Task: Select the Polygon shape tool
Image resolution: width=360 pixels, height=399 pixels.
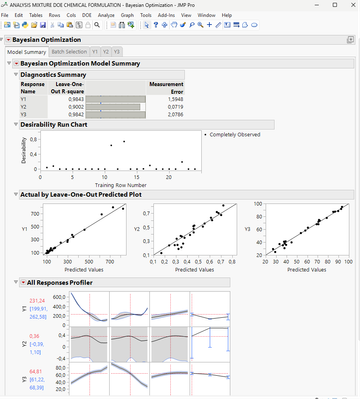Action: click(245, 25)
